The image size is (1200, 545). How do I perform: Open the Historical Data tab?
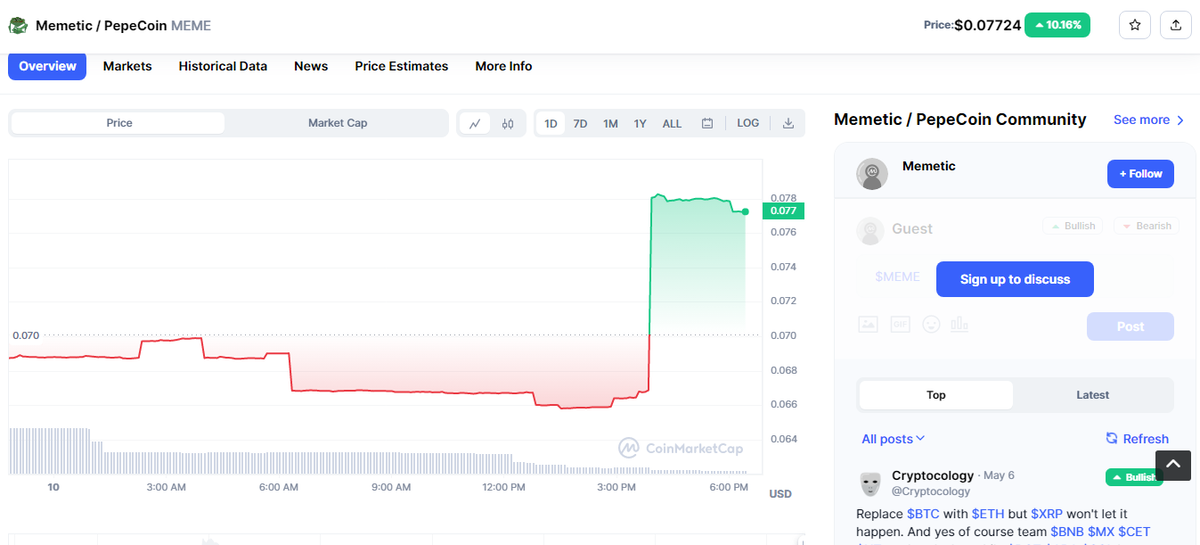tap(223, 66)
